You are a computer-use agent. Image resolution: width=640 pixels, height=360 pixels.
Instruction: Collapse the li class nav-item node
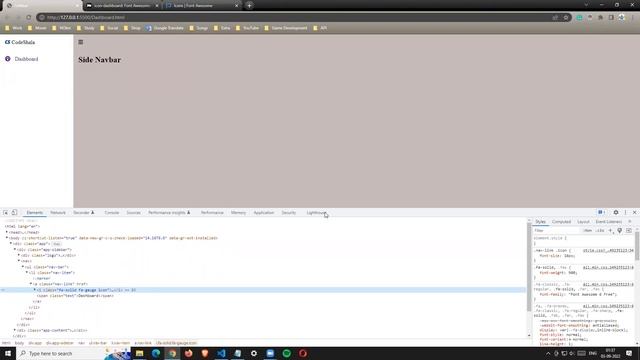27,273
